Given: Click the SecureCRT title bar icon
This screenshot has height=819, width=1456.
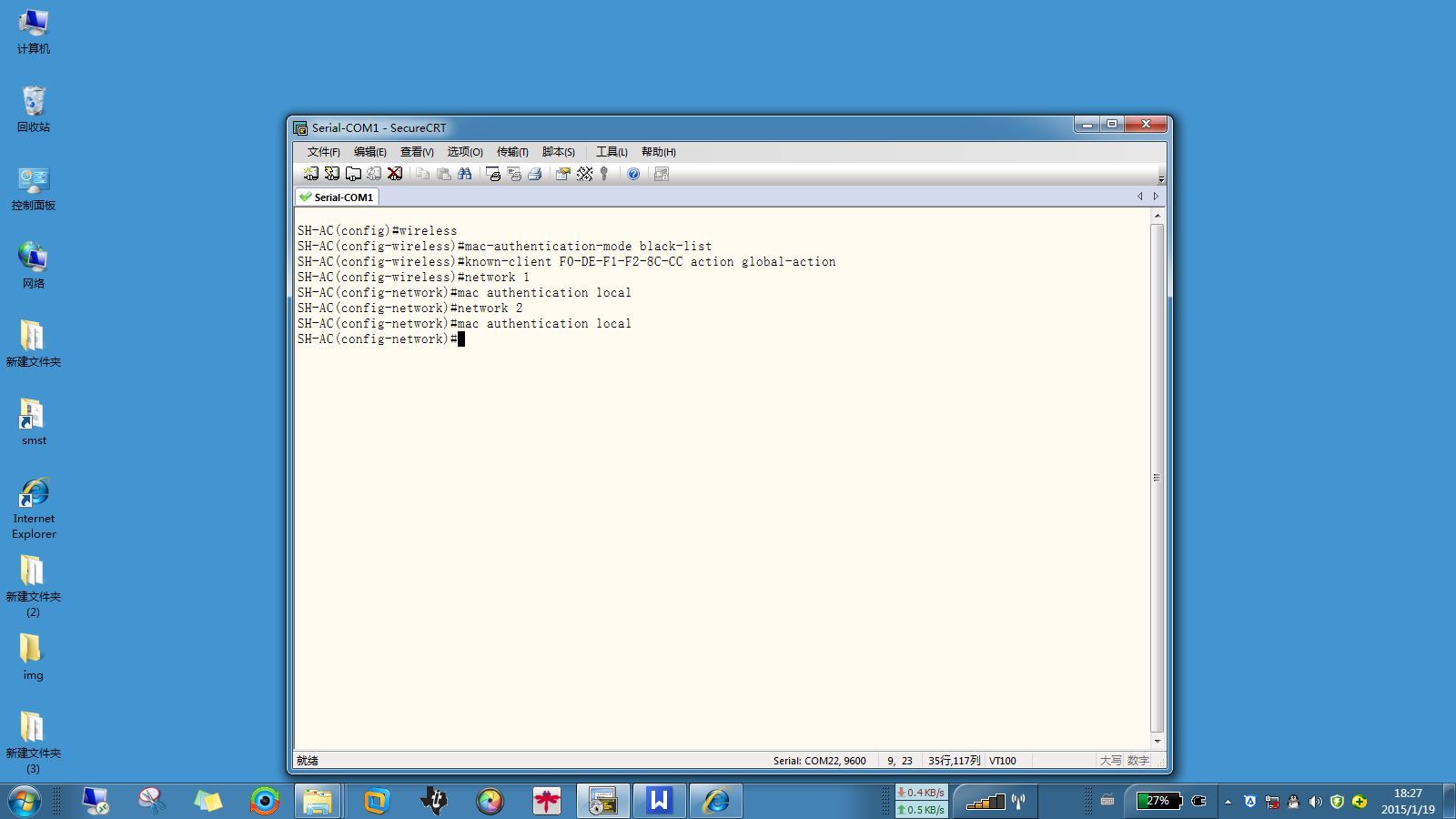Looking at the screenshot, I should pyautogui.click(x=300, y=128).
